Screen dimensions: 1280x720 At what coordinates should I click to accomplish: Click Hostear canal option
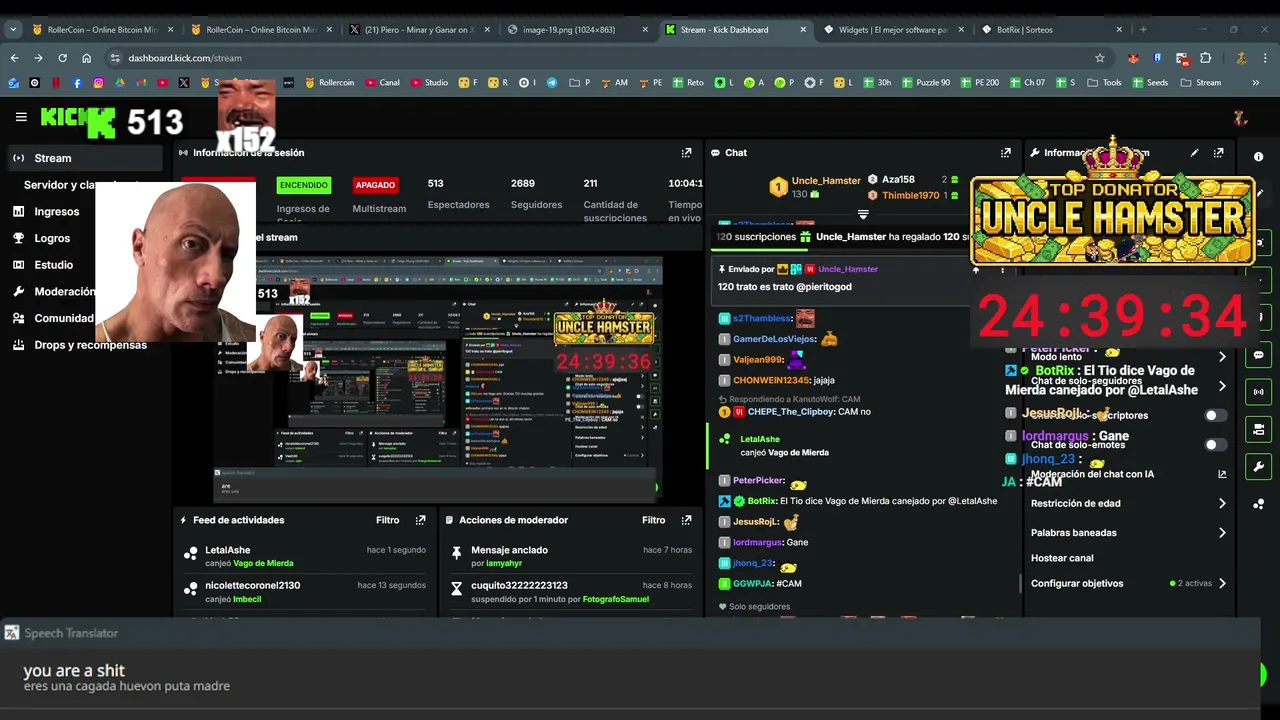(x=1062, y=558)
